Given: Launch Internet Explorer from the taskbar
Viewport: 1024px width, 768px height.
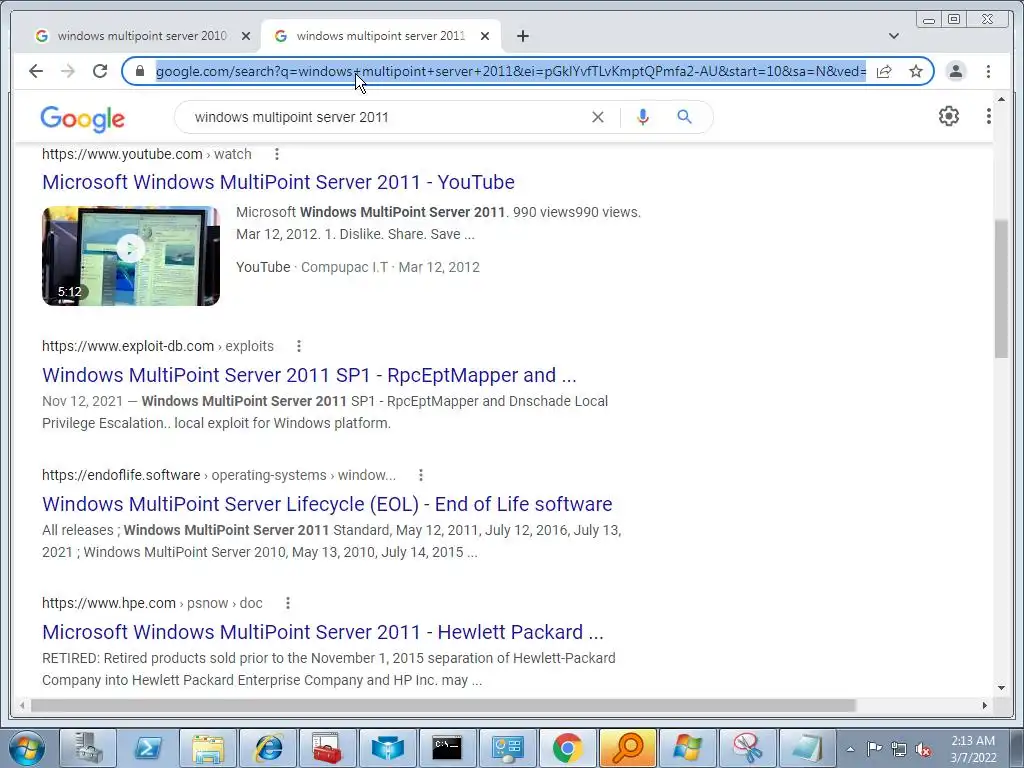Looking at the screenshot, I should 268,748.
